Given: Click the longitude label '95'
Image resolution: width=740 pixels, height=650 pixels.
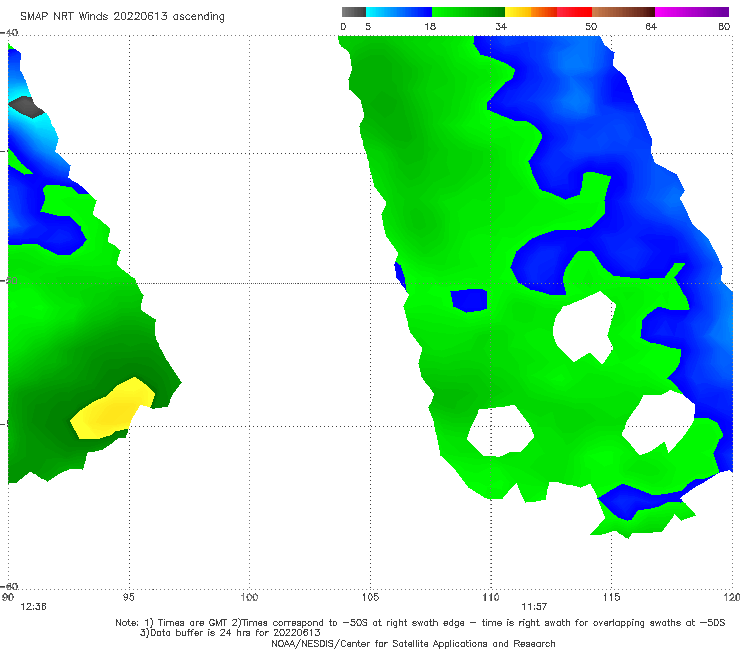Looking at the screenshot, I should [128, 598].
